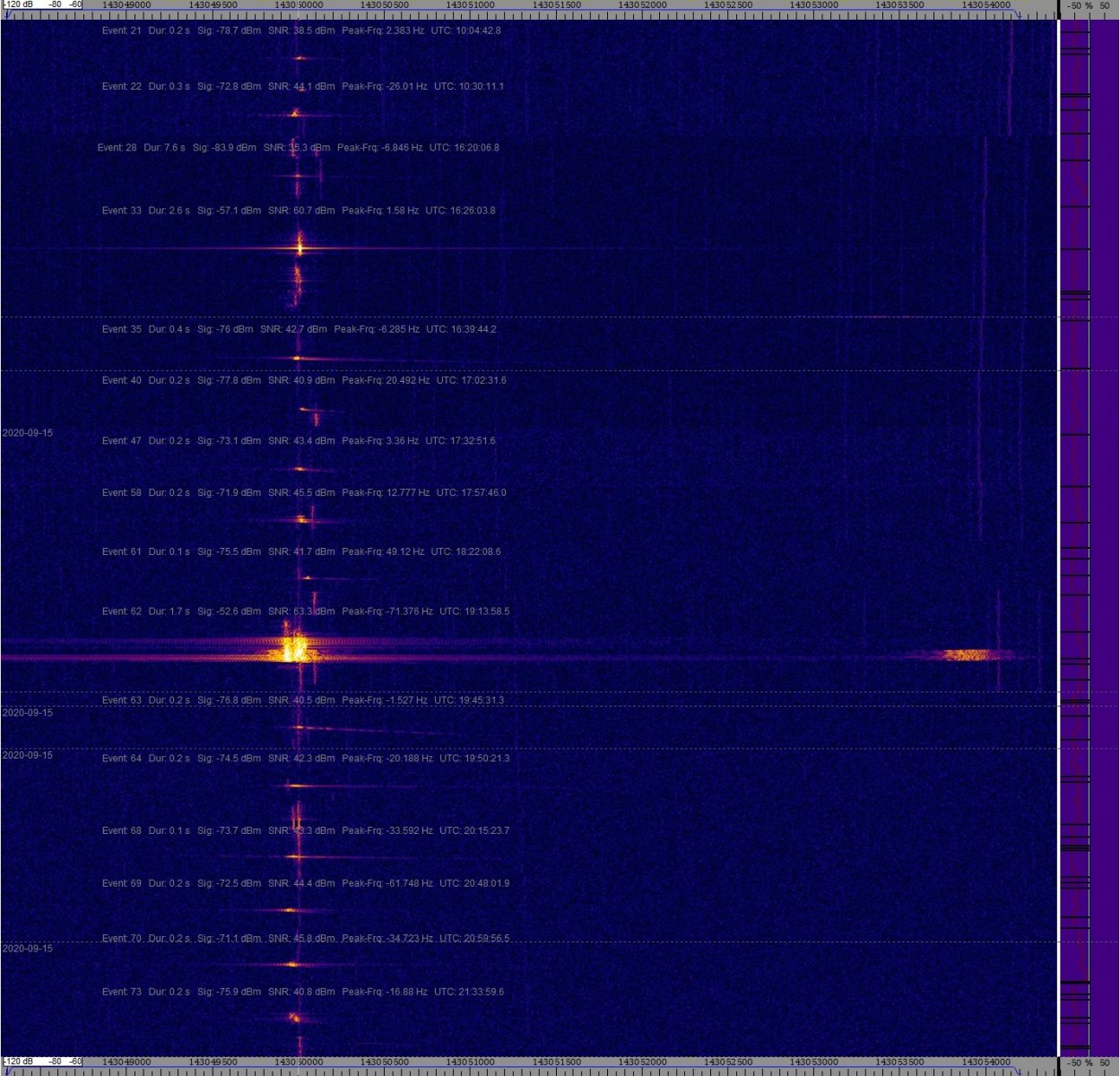Click 143049000 on the top frequency scale
Image resolution: width=1120 pixels, height=1076 pixels.
(126, 5)
